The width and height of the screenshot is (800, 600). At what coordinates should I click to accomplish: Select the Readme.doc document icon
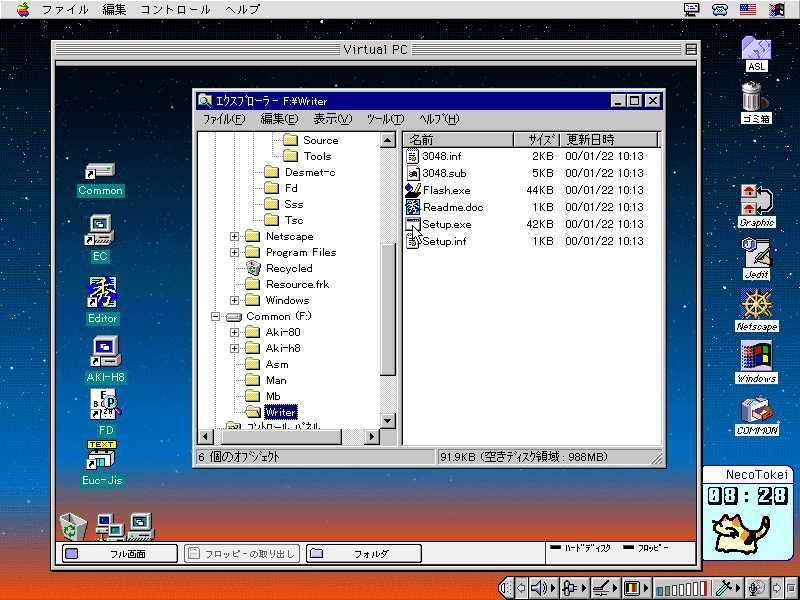pyautogui.click(x=412, y=207)
